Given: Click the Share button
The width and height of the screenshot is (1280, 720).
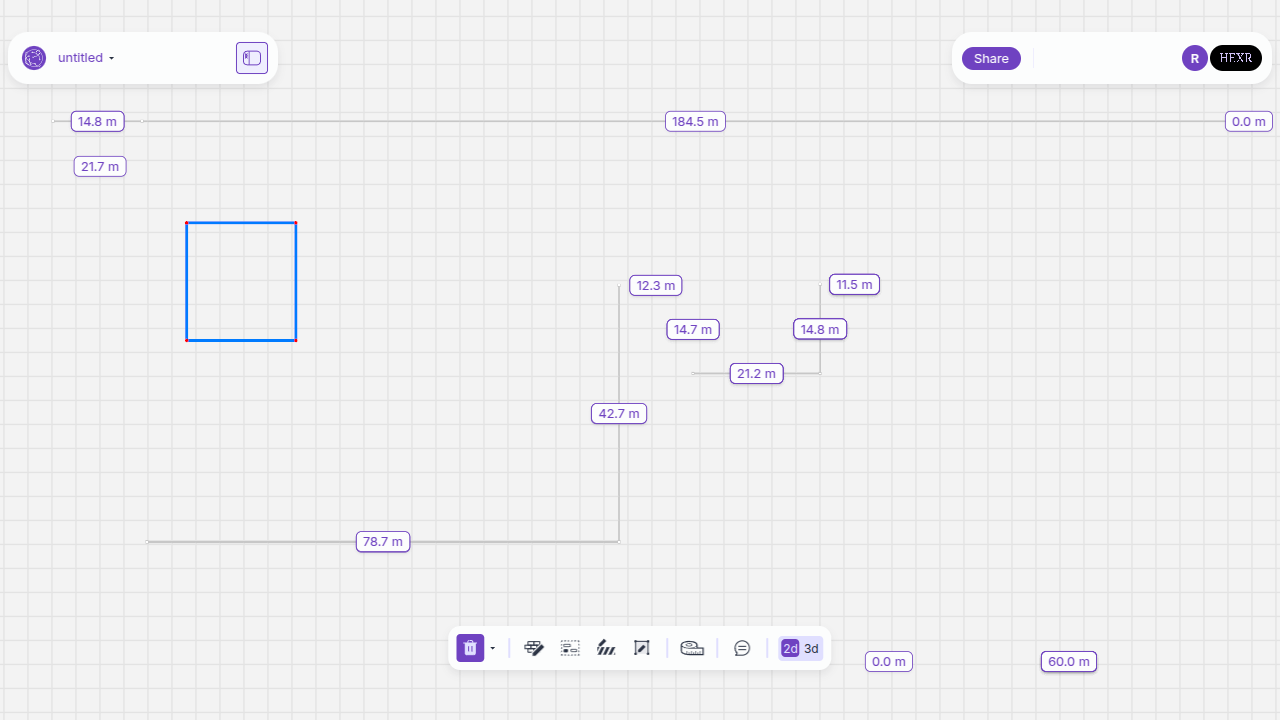Looking at the screenshot, I should coord(991,58).
